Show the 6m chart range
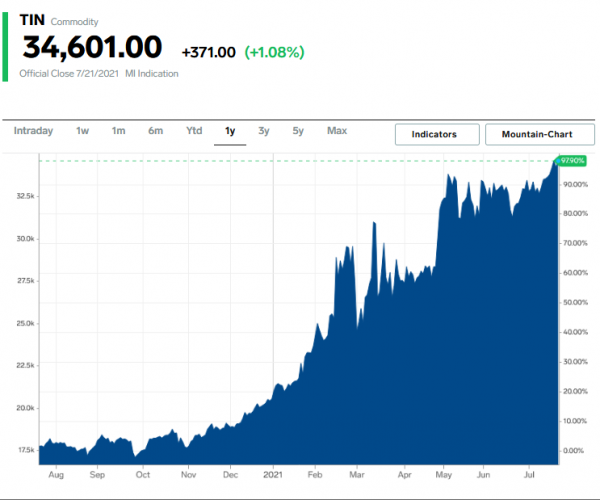 [x=155, y=131]
